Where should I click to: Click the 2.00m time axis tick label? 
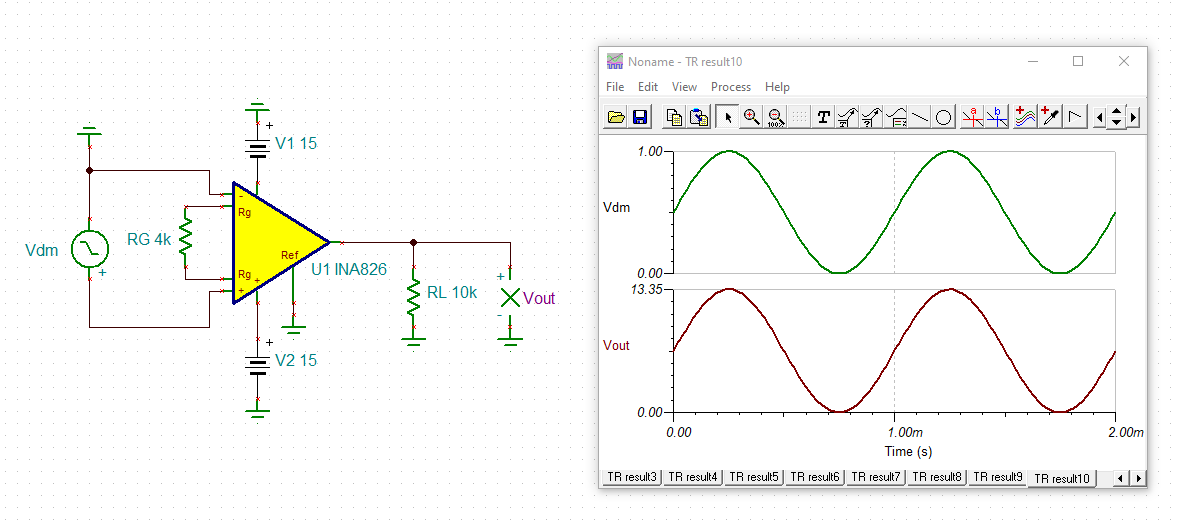pyautogui.click(x=1125, y=432)
